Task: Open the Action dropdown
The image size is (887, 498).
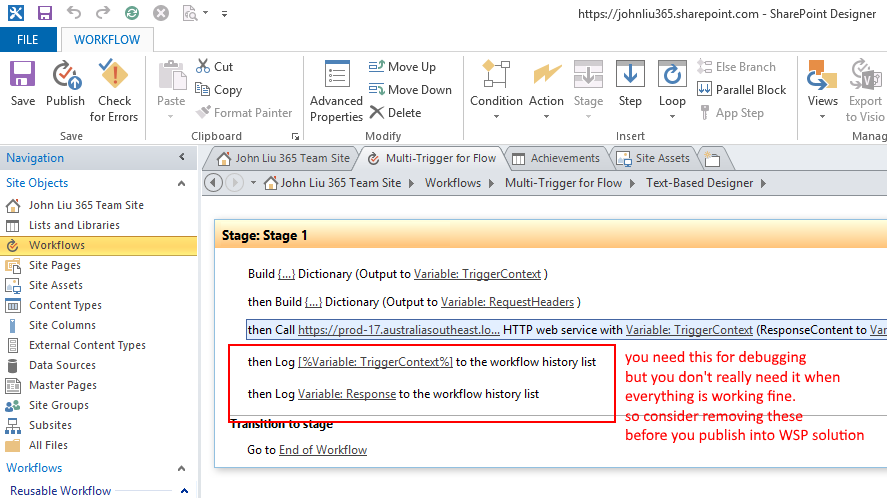Action: pyautogui.click(x=546, y=90)
